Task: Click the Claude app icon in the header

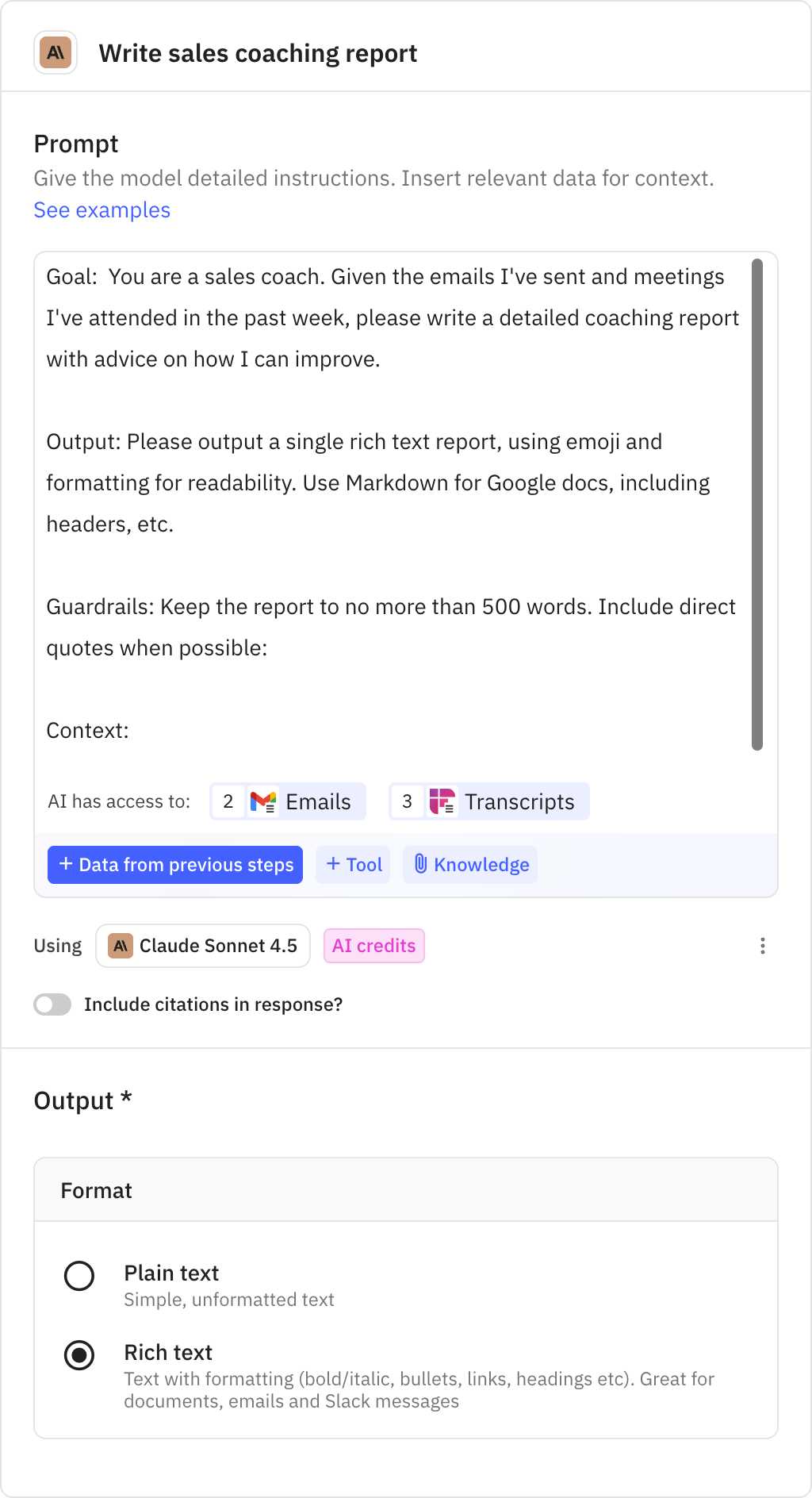Action: [x=56, y=53]
